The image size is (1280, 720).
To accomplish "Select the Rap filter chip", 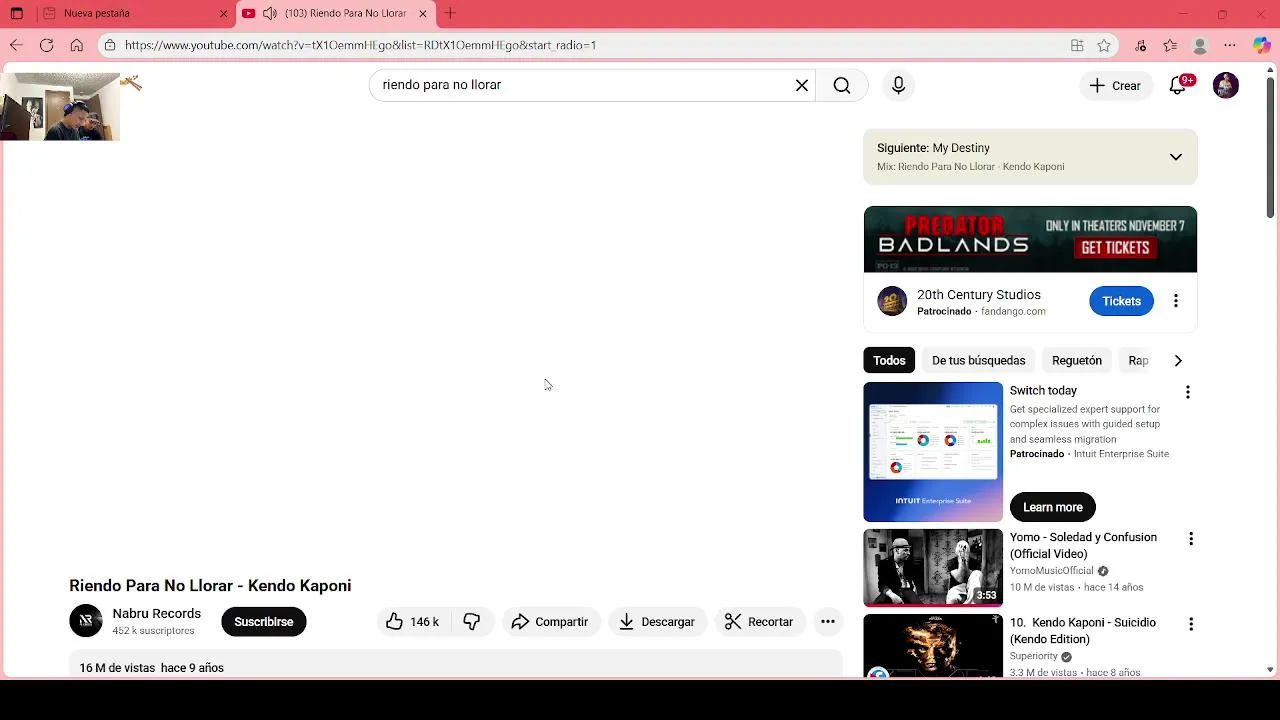I will pyautogui.click(x=1138, y=361).
